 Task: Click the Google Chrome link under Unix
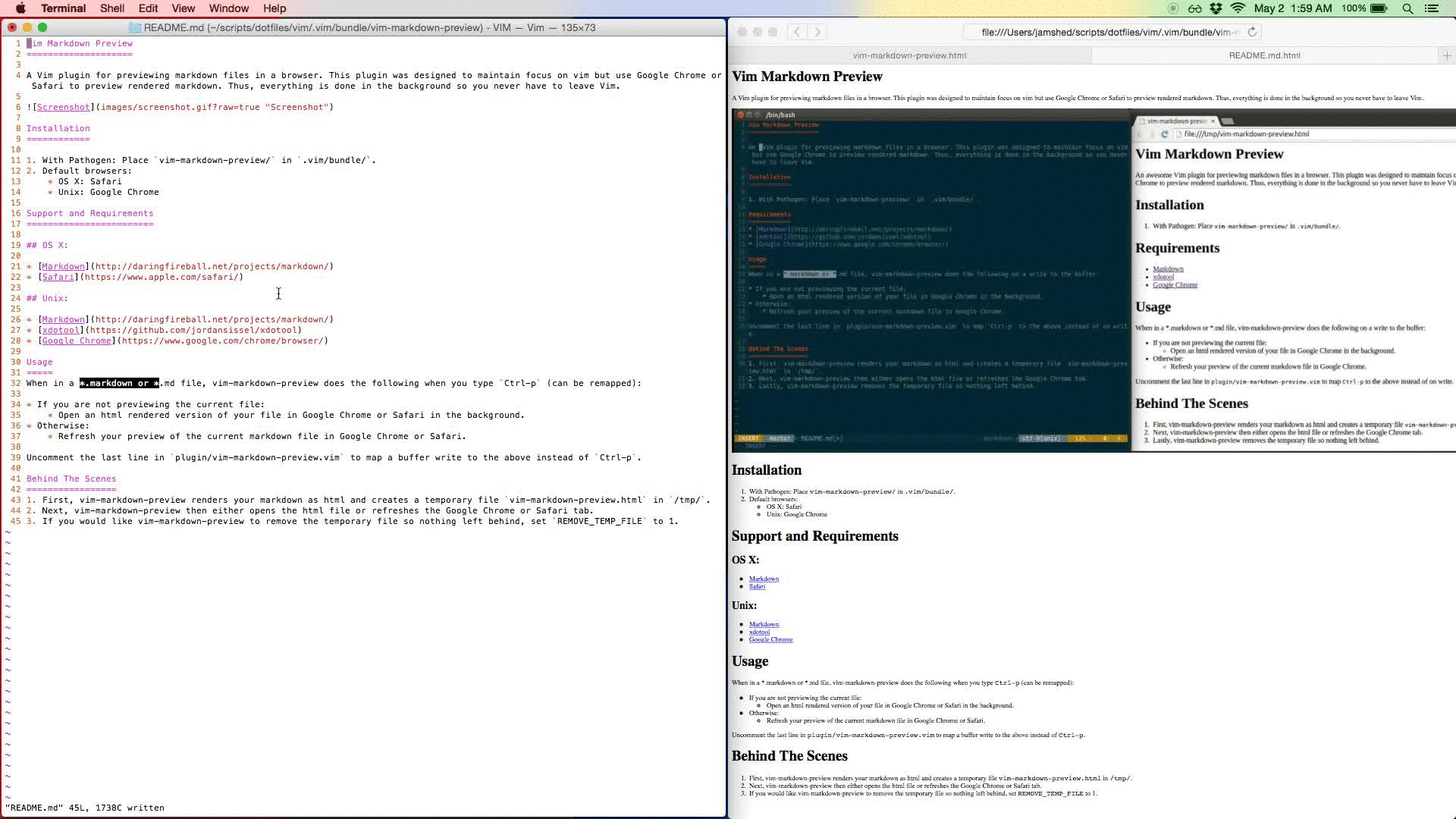(770, 639)
